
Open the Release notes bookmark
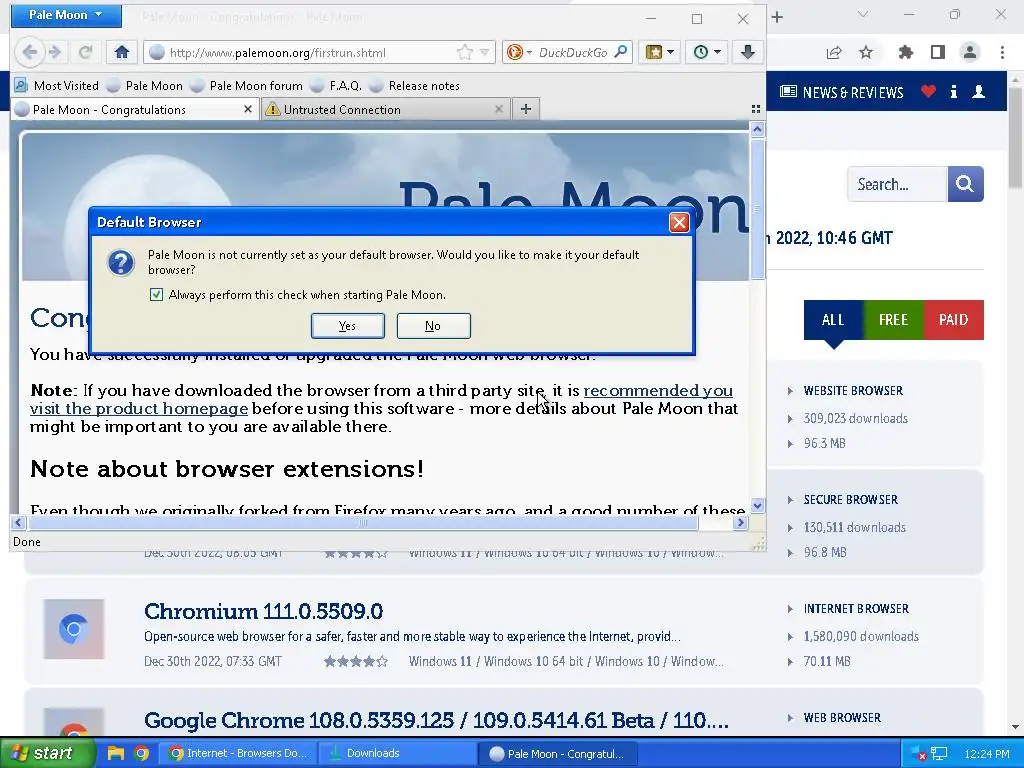(415, 86)
